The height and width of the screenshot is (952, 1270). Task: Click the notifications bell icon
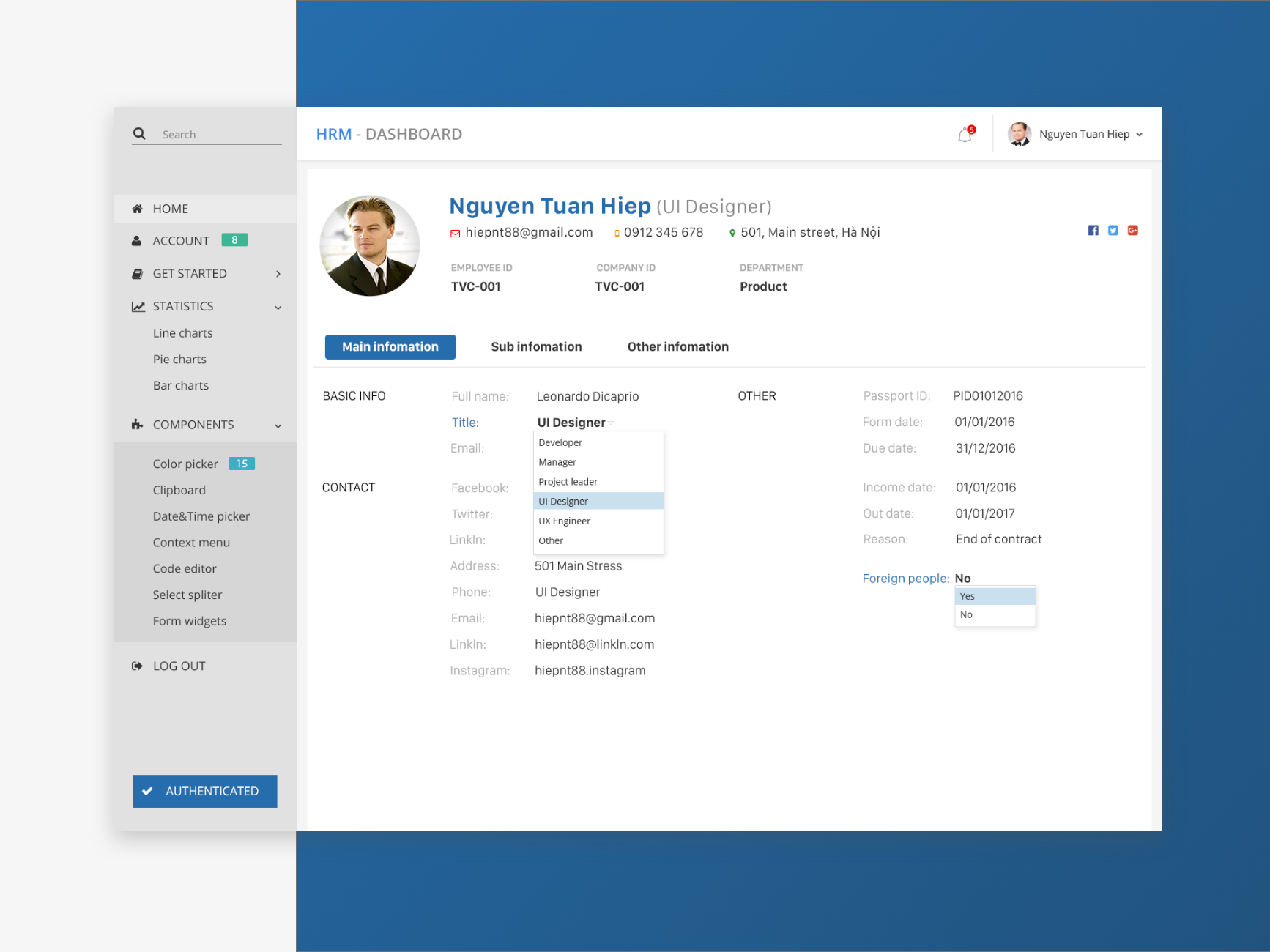click(x=965, y=134)
